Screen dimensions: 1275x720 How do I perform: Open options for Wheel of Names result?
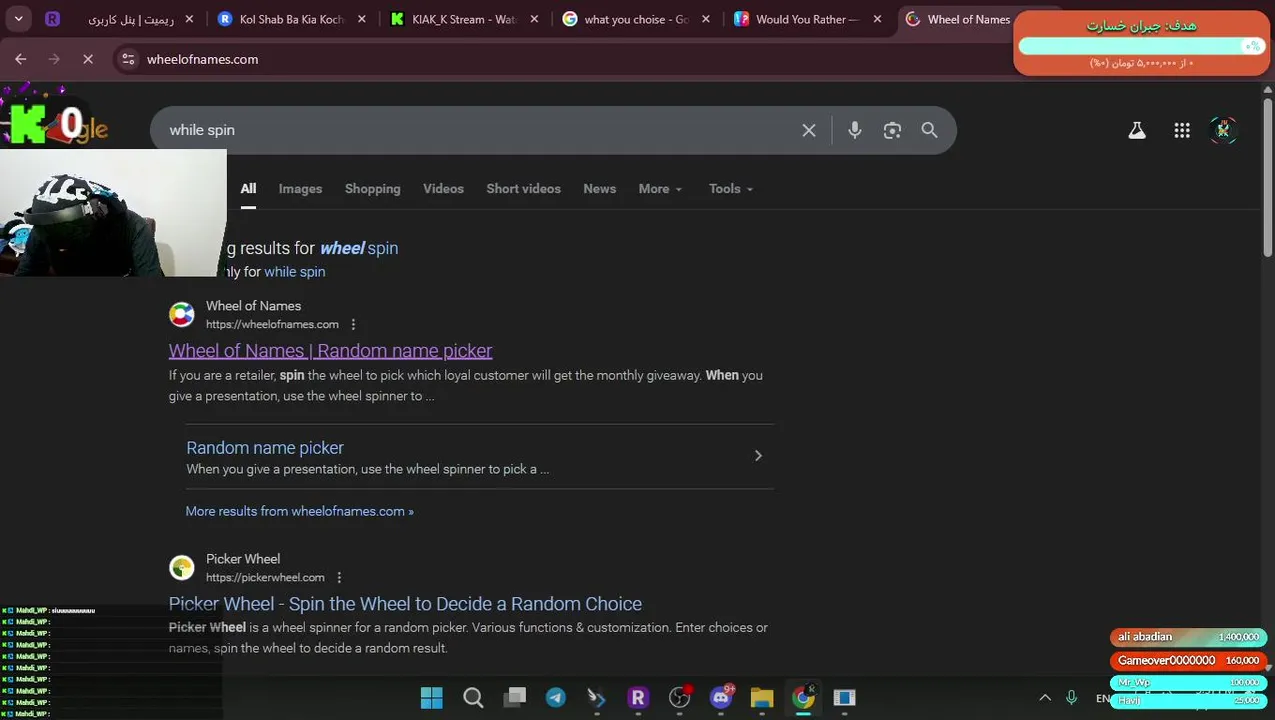click(x=353, y=324)
